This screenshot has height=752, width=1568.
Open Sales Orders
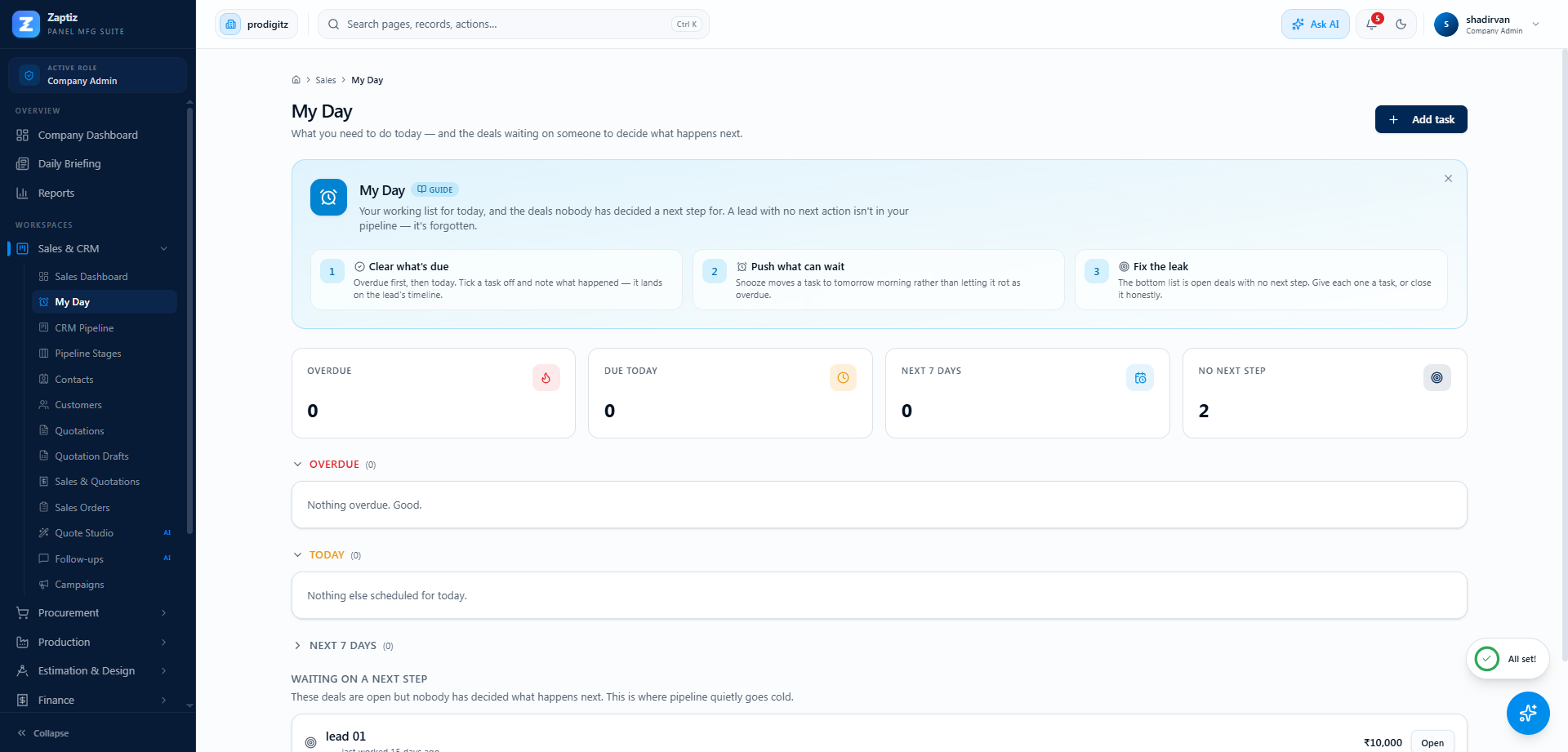tap(105, 508)
